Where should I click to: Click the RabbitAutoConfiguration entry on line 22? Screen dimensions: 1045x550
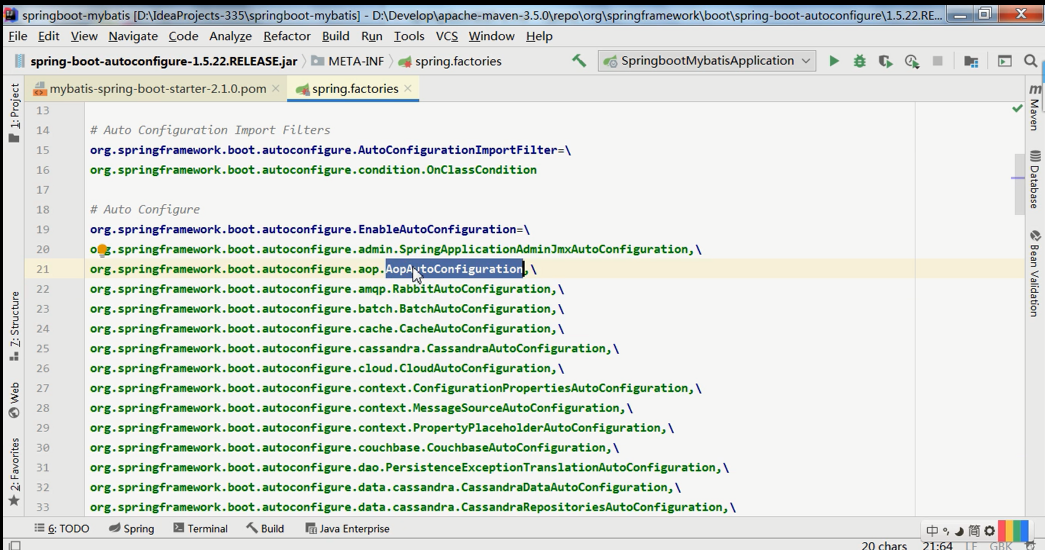tap(472, 289)
